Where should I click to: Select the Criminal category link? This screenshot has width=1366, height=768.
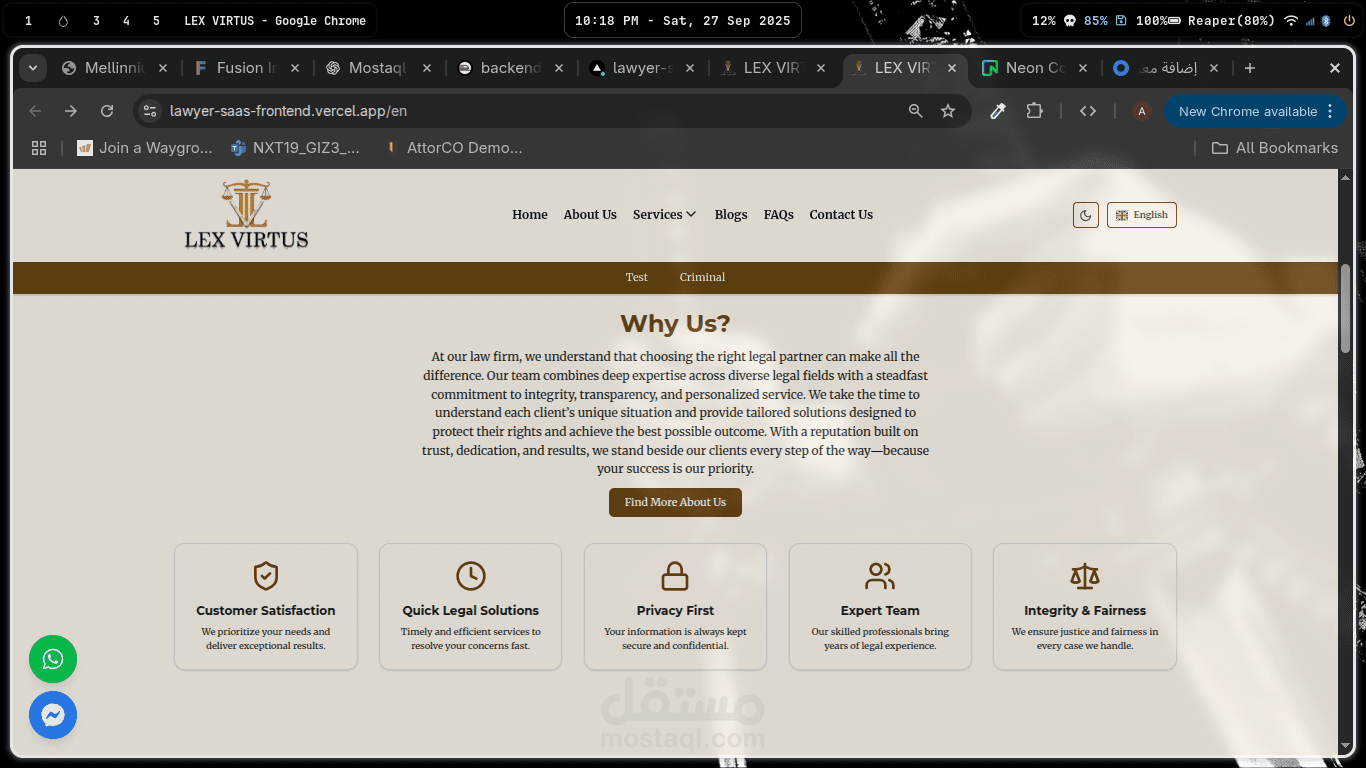point(702,277)
